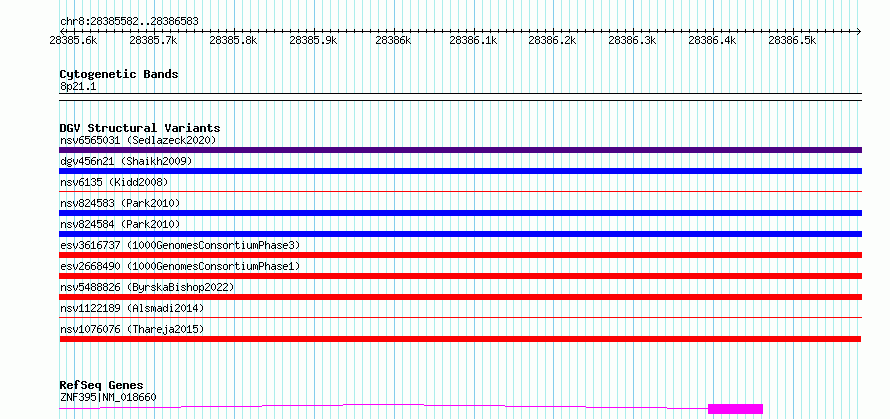Click the nsv5488826 (ByrskaBishop2022) label

click(147, 287)
